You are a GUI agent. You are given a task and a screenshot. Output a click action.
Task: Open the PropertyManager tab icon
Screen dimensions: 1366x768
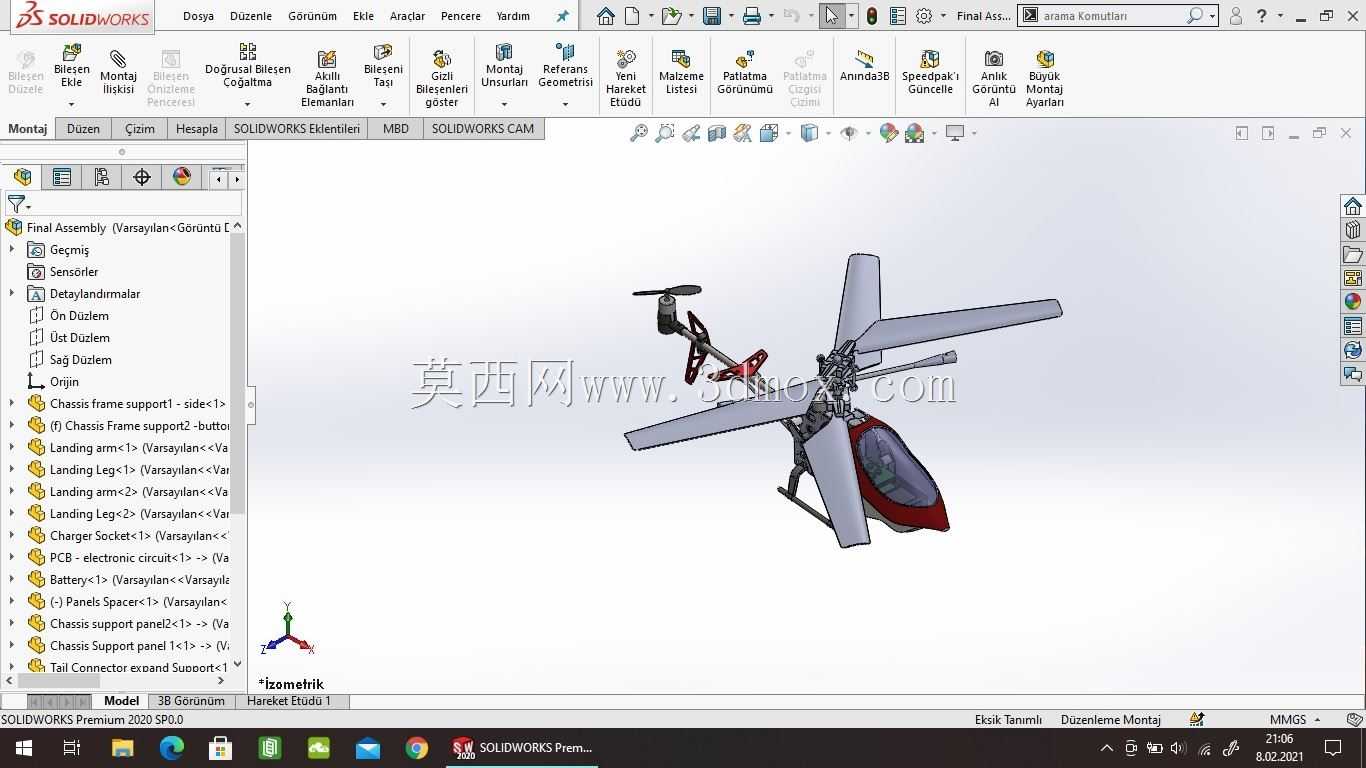coord(62,177)
